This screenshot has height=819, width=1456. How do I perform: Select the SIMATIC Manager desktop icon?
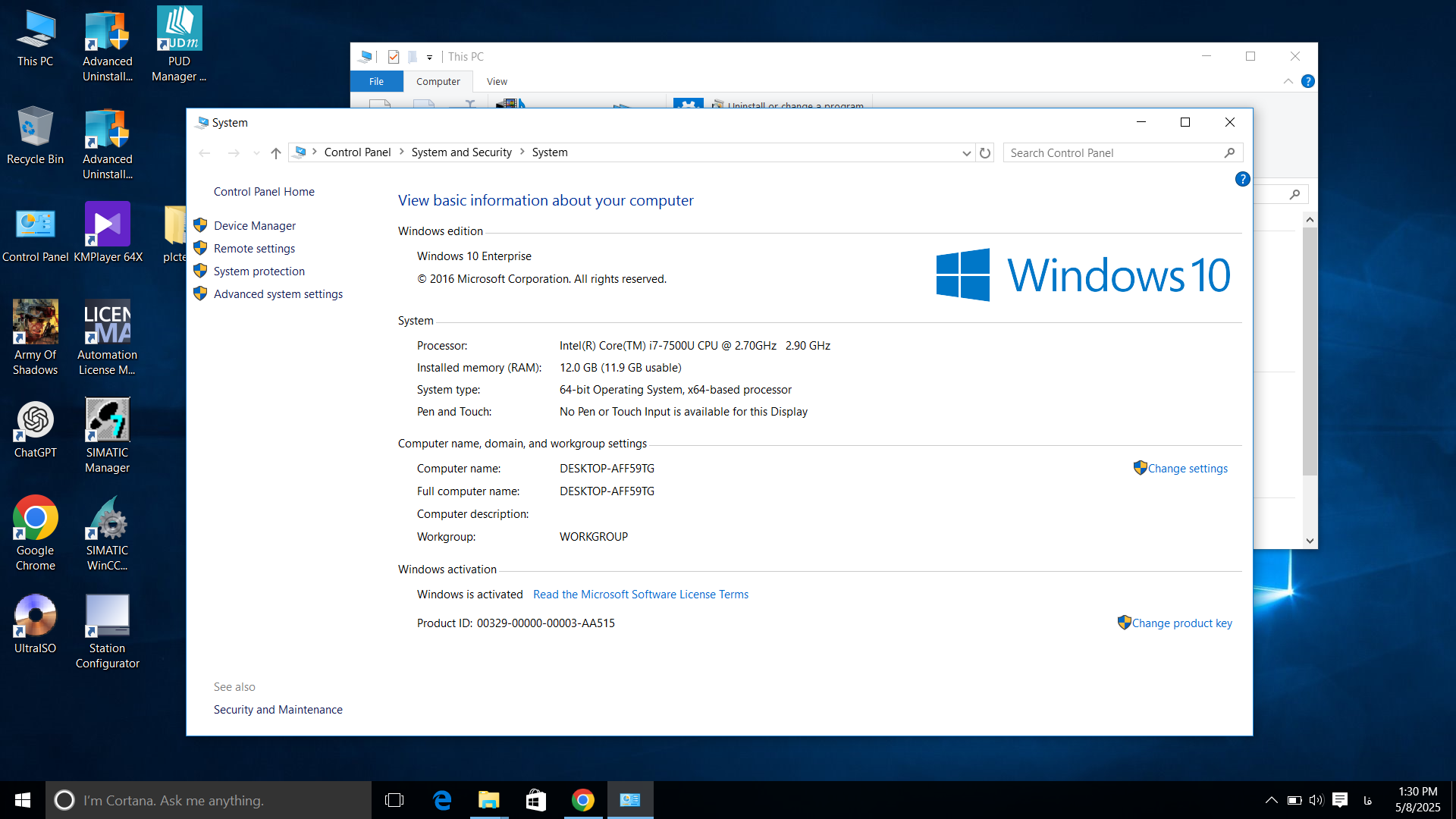(x=108, y=436)
